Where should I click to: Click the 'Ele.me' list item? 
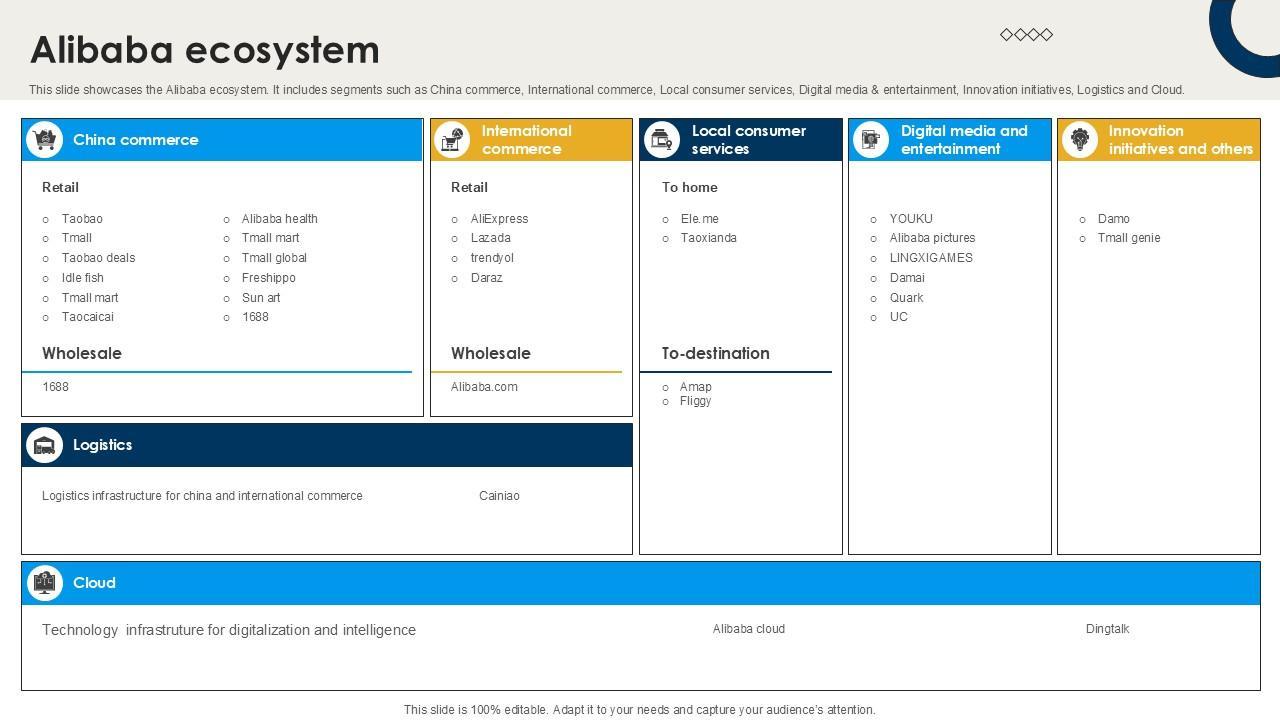tap(700, 219)
